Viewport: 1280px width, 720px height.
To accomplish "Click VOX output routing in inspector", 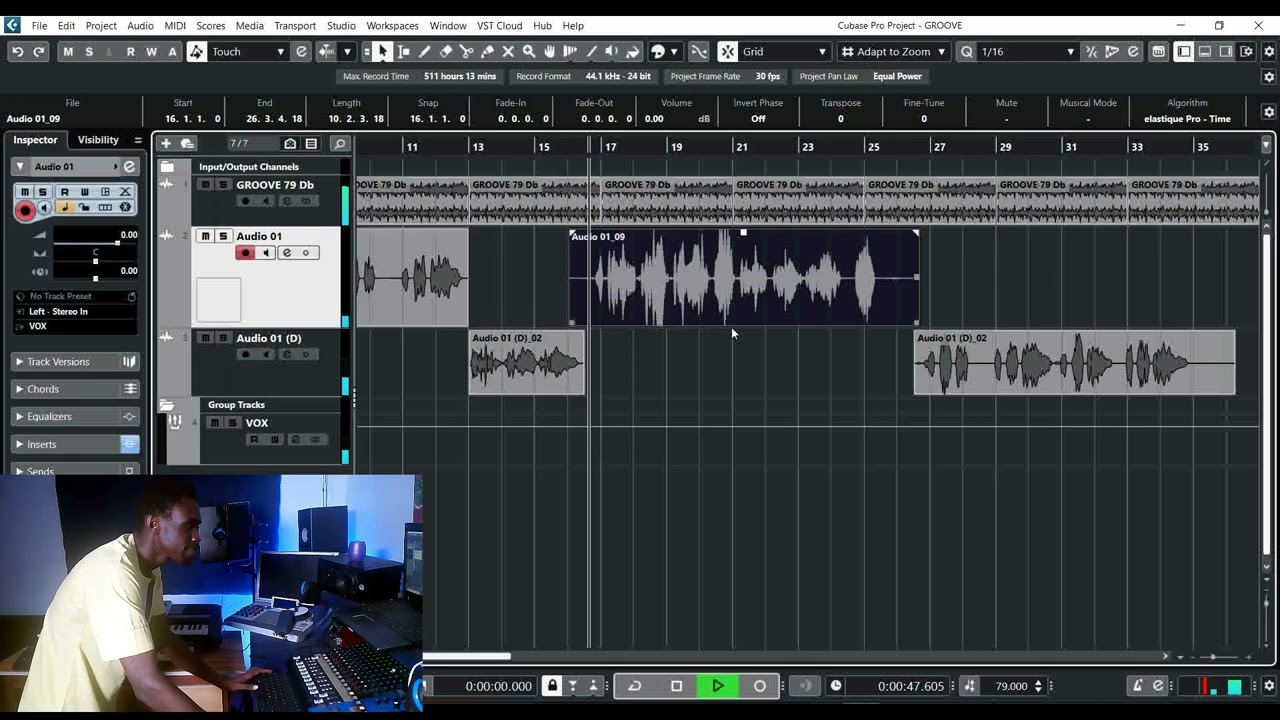I will [x=75, y=326].
